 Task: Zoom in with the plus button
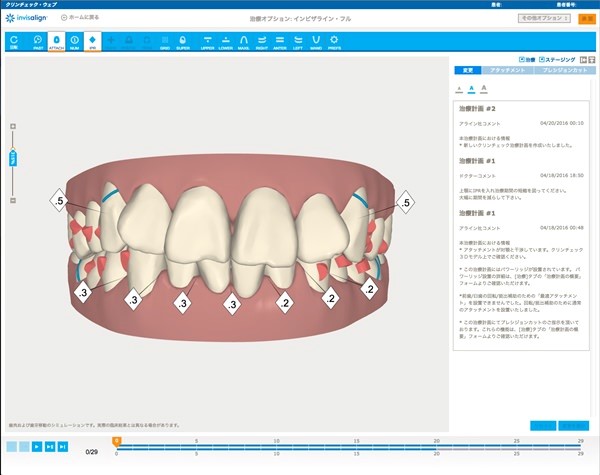(x=14, y=126)
